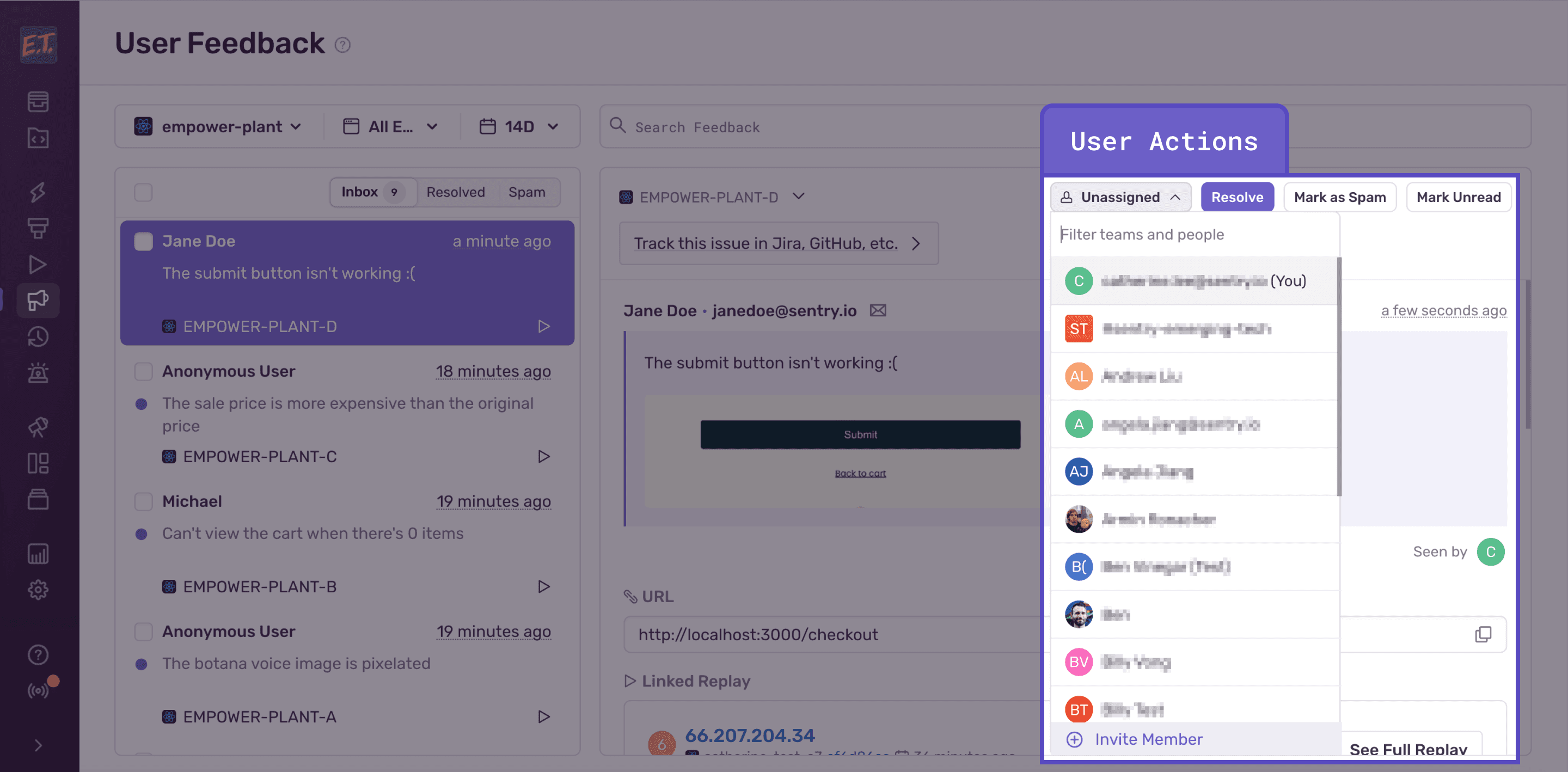Click Invite Member in the assignee list

(1148, 738)
